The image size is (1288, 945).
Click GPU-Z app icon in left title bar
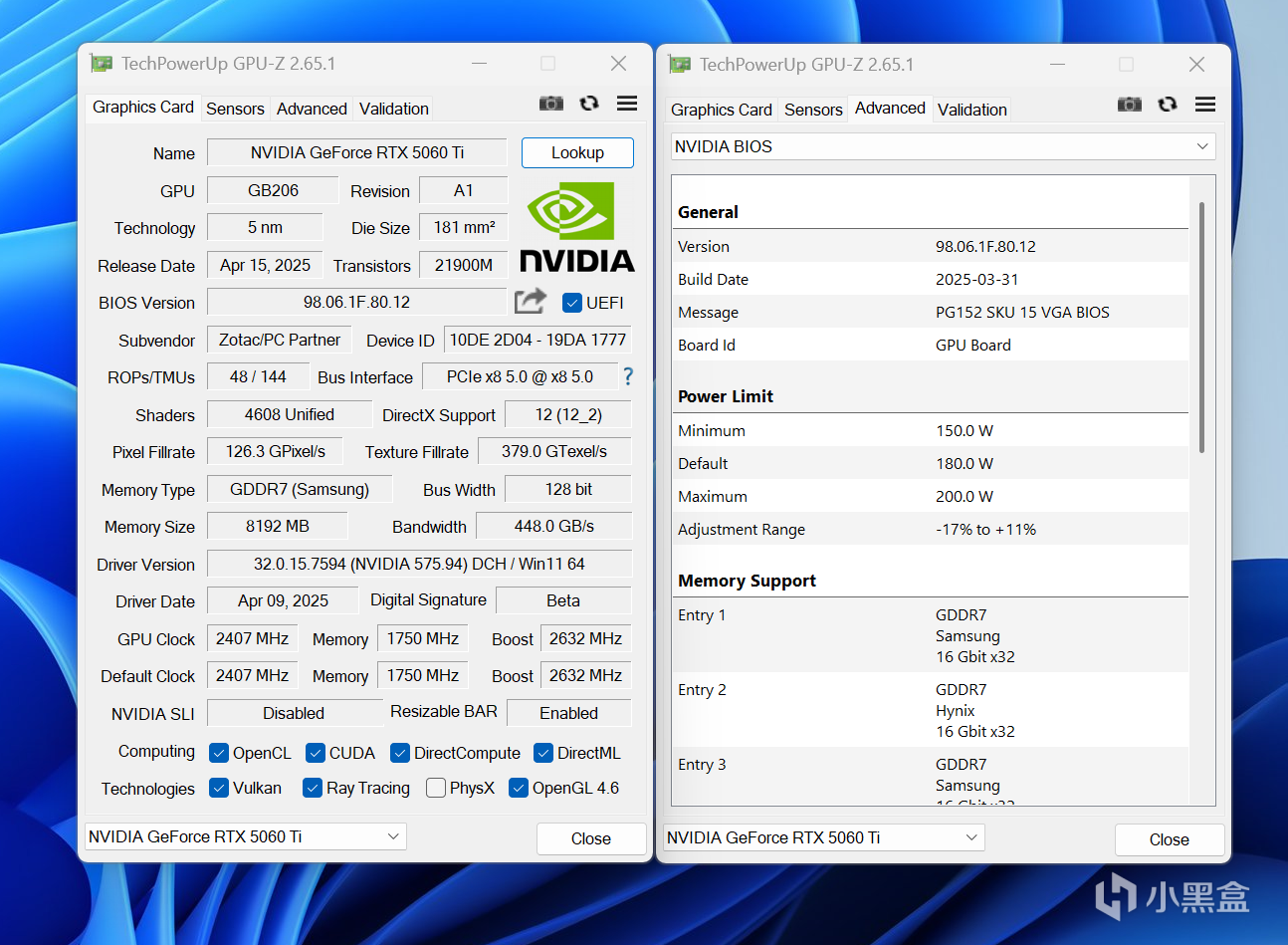(102, 64)
